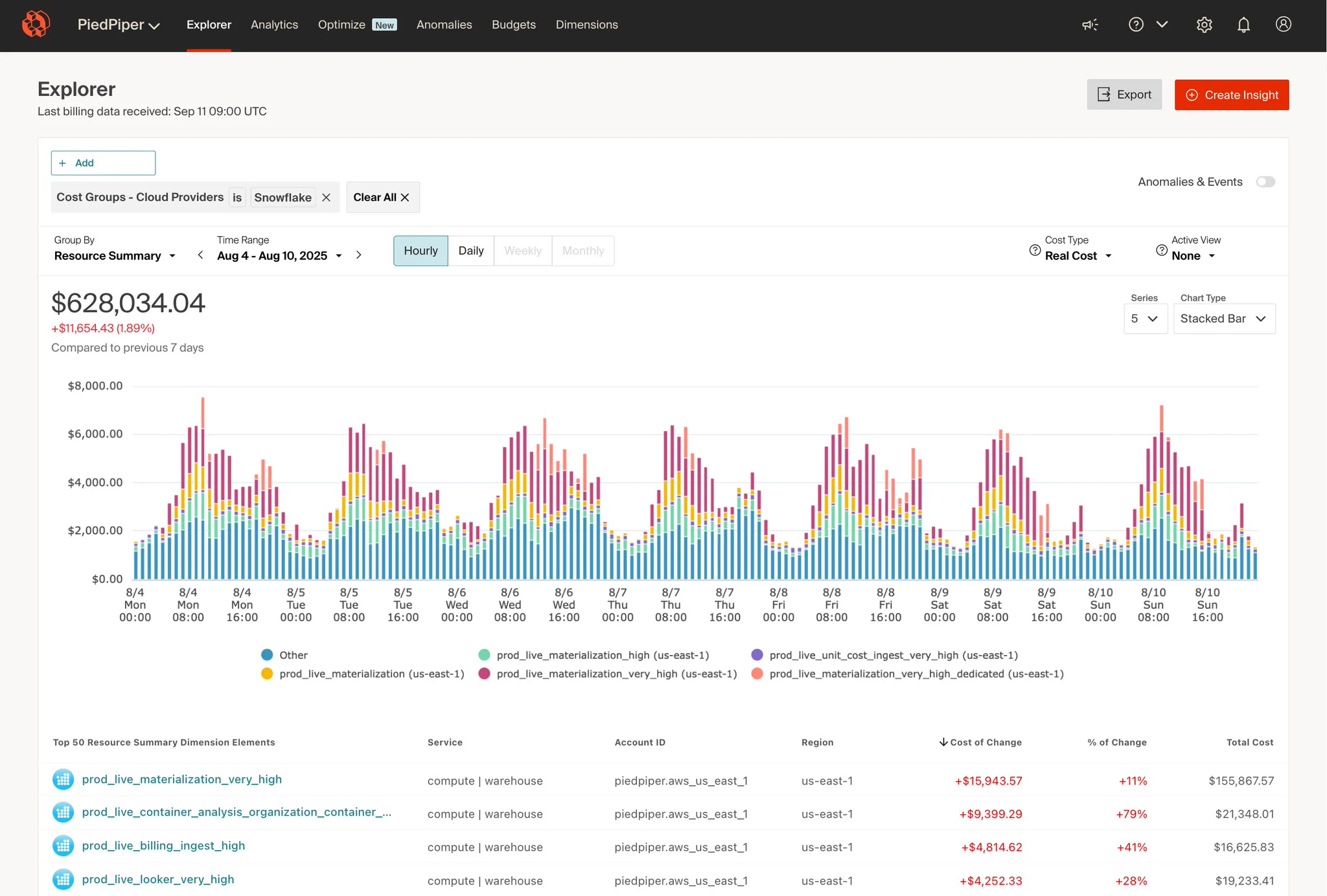Expand the chevron next to help icon
Image resolution: width=1327 pixels, height=896 pixels.
click(x=1162, y=25)
